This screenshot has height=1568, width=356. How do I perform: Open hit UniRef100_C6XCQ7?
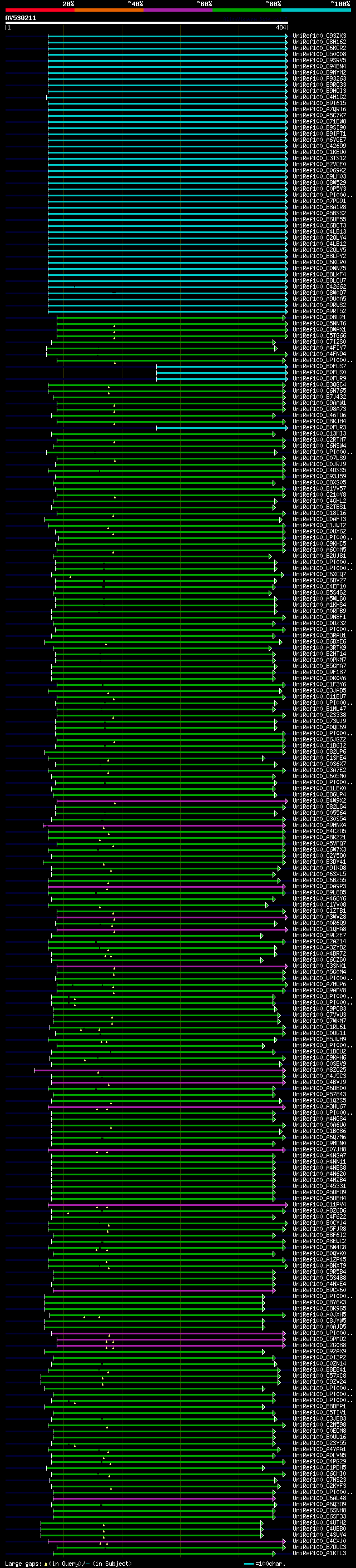(319, 575)
